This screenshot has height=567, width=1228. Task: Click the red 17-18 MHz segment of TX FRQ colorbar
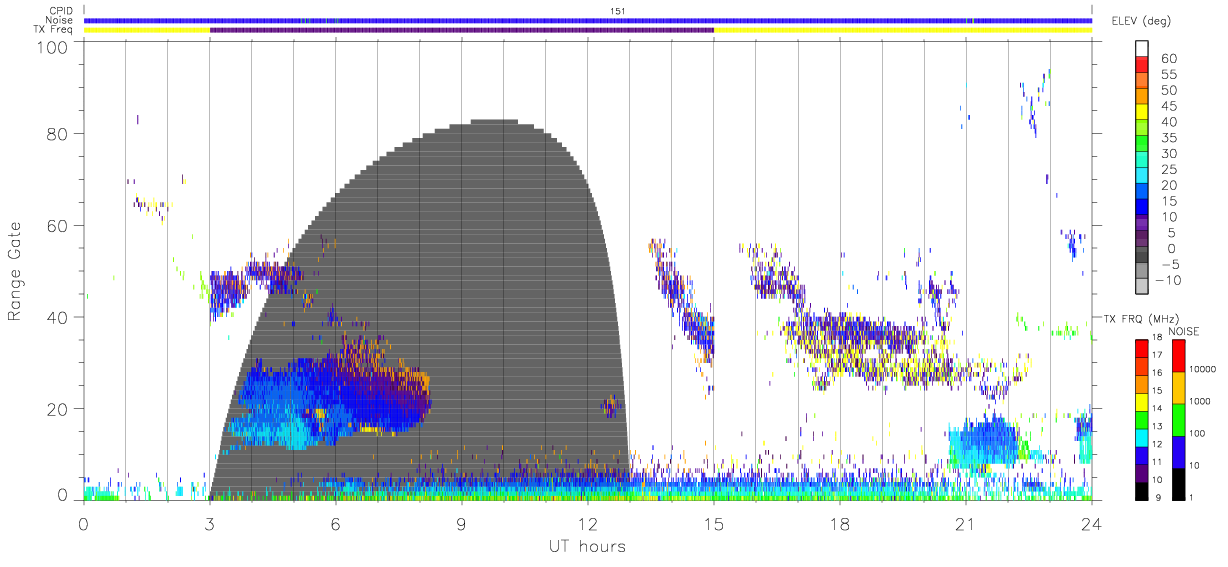1142,349
